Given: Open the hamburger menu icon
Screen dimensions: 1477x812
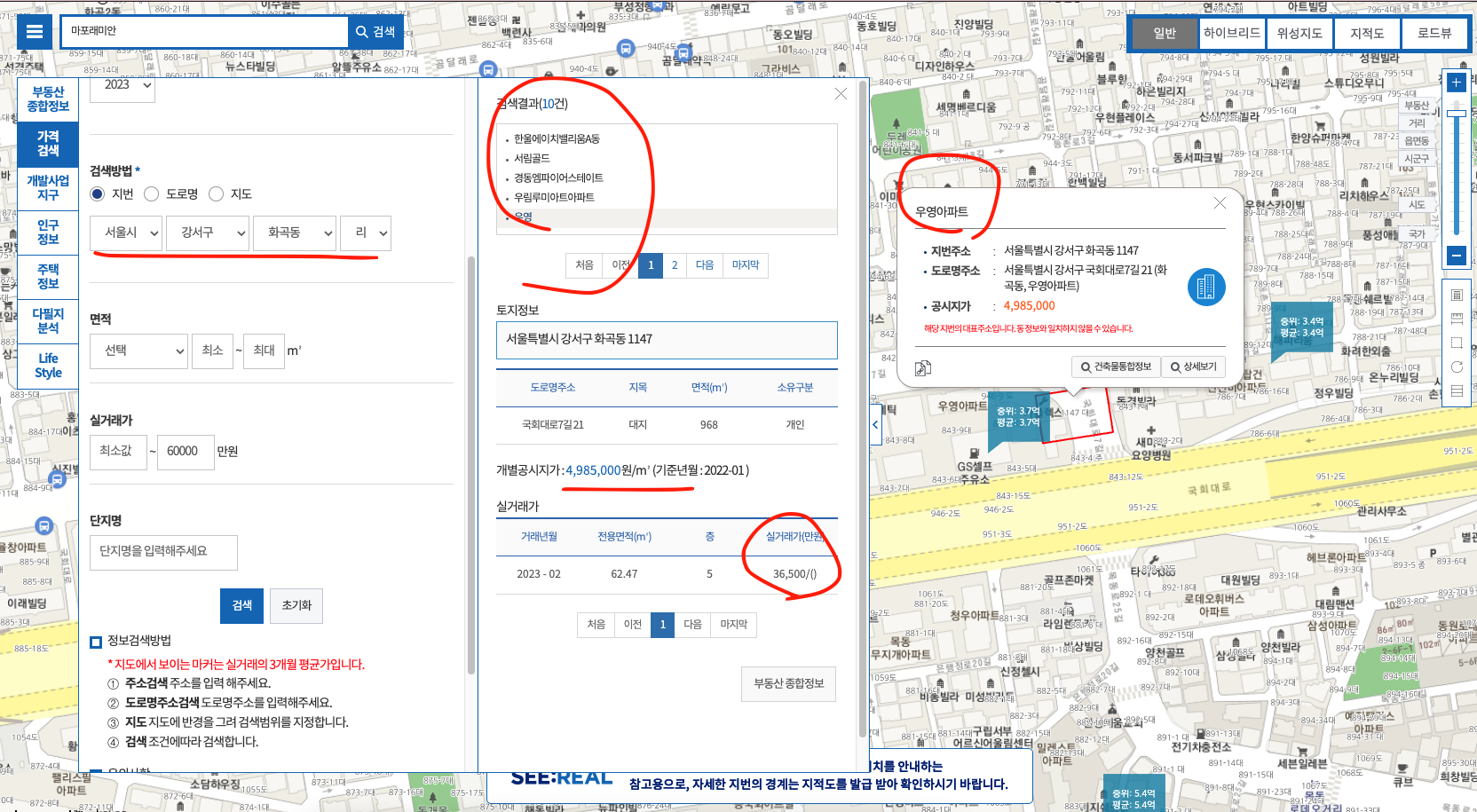Looking at the screenshot, I should pyautogui.click(x=35, y=32).
